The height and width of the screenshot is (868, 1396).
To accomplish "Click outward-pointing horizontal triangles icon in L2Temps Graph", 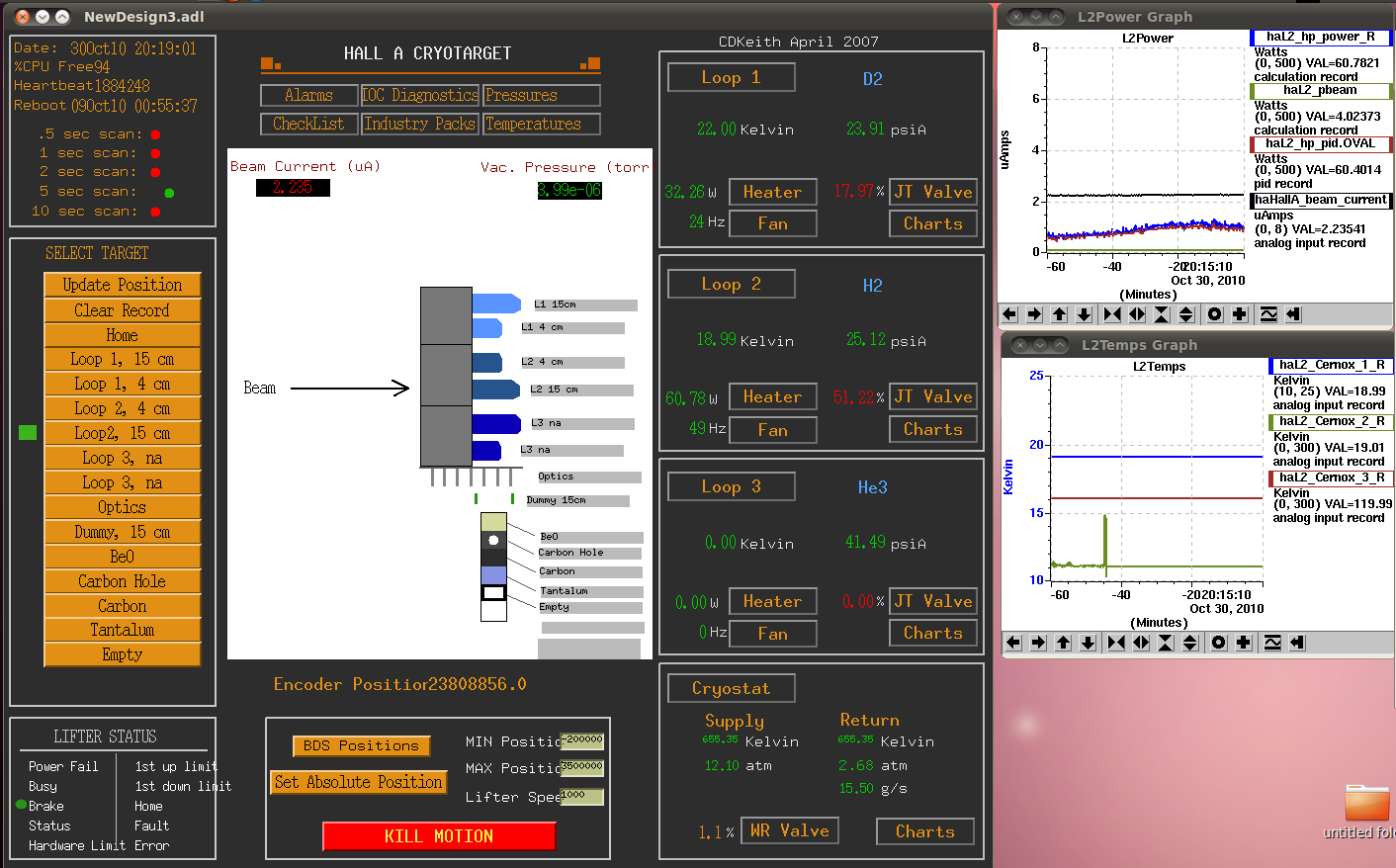I will click(1141, 643).
